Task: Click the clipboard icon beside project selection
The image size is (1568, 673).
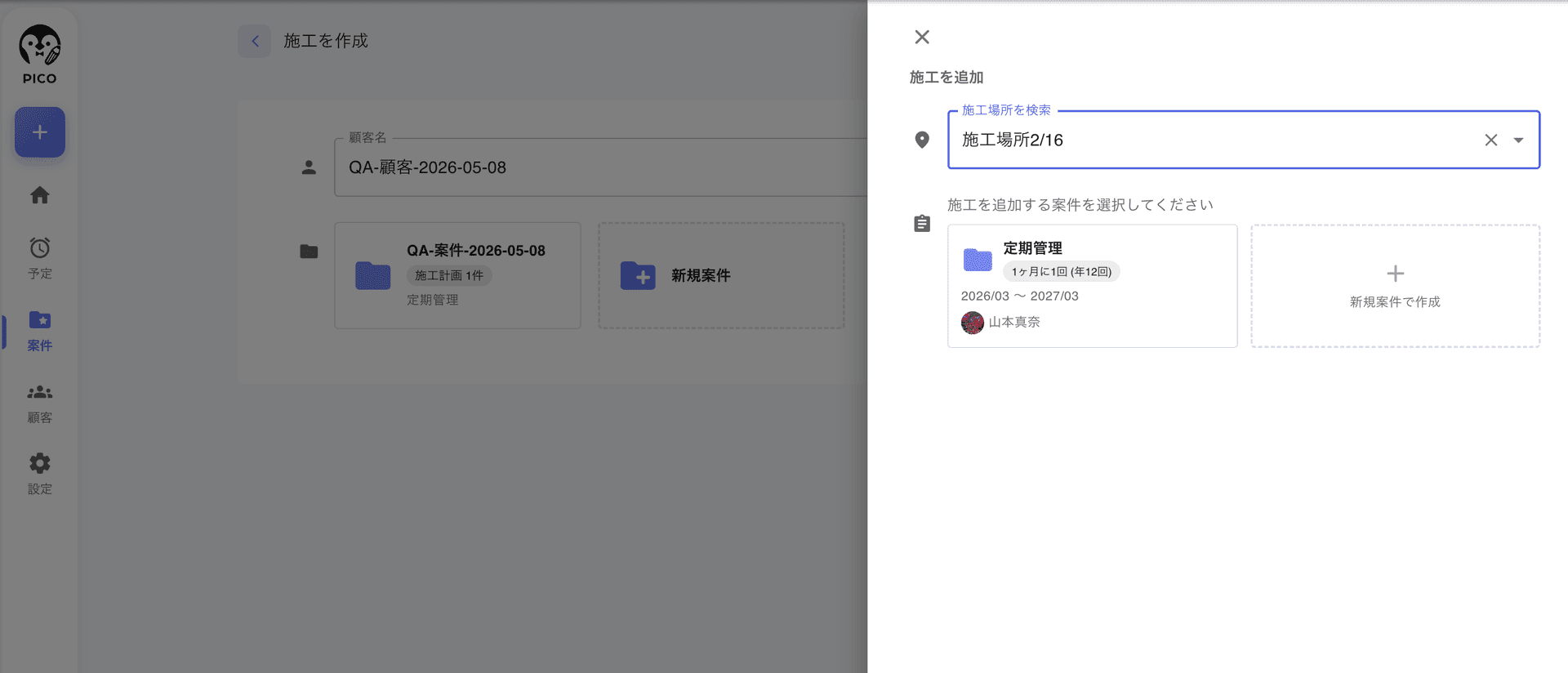Action: point(922,224)
